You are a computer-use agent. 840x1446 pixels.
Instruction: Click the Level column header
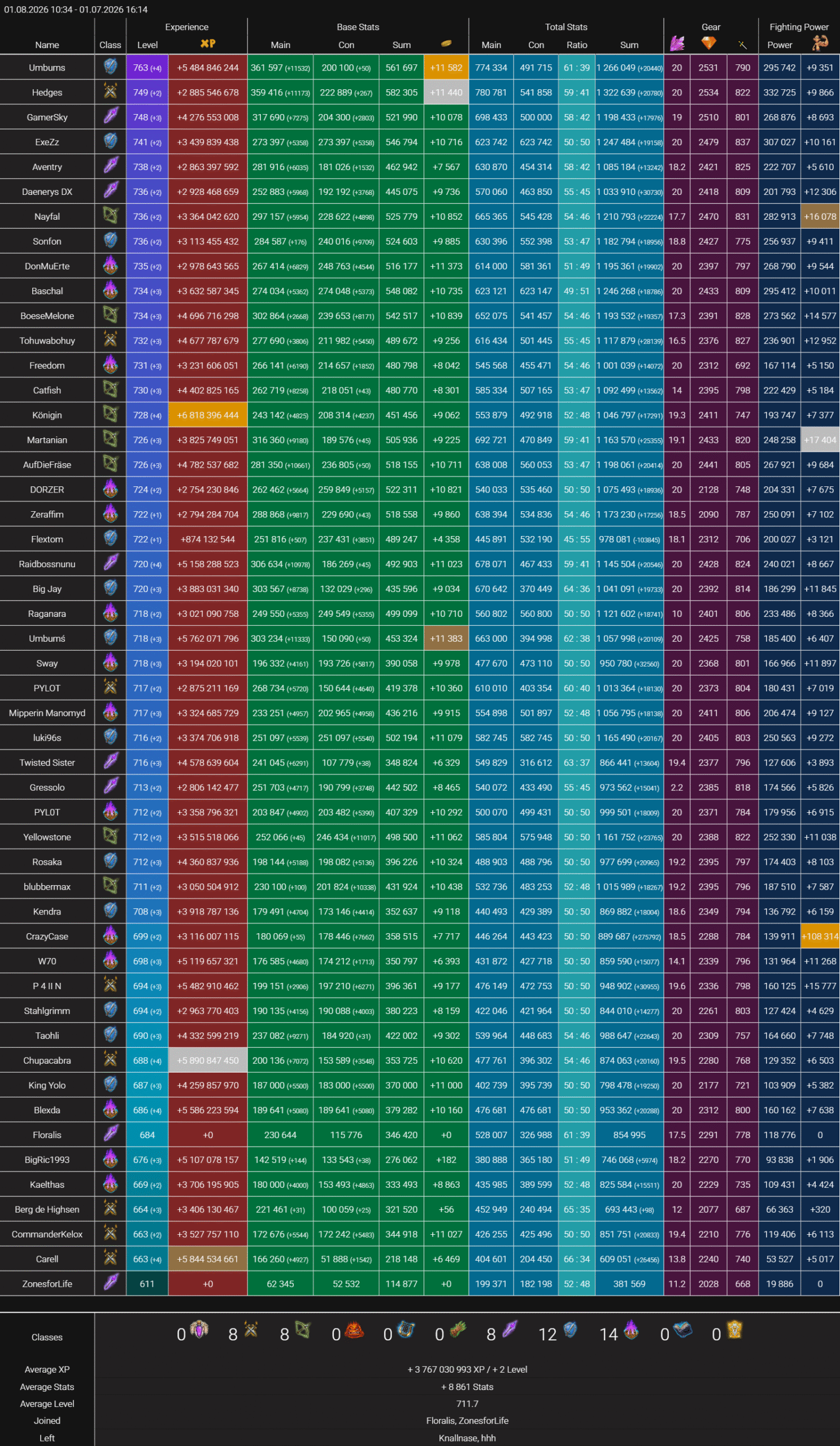(x=147, y=45)
